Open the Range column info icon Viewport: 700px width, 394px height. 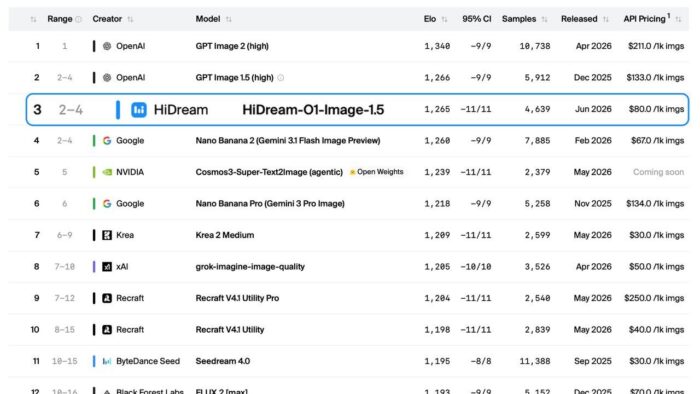point(79,19)
